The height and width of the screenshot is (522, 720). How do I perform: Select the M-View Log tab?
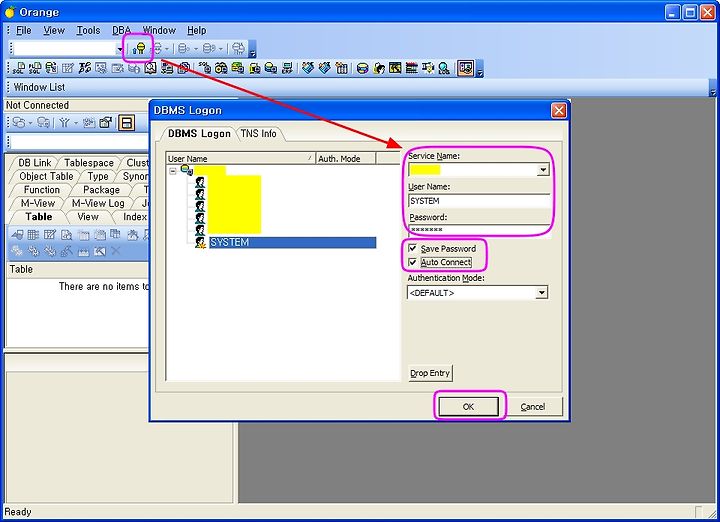coord(98,203)
